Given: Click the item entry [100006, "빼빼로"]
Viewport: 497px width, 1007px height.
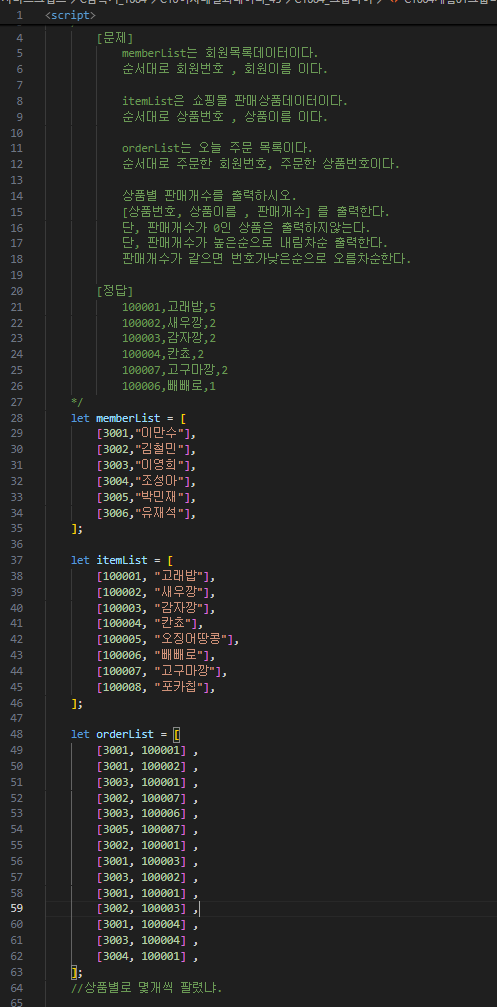Looking at the screenshot, I should [156, 655].
